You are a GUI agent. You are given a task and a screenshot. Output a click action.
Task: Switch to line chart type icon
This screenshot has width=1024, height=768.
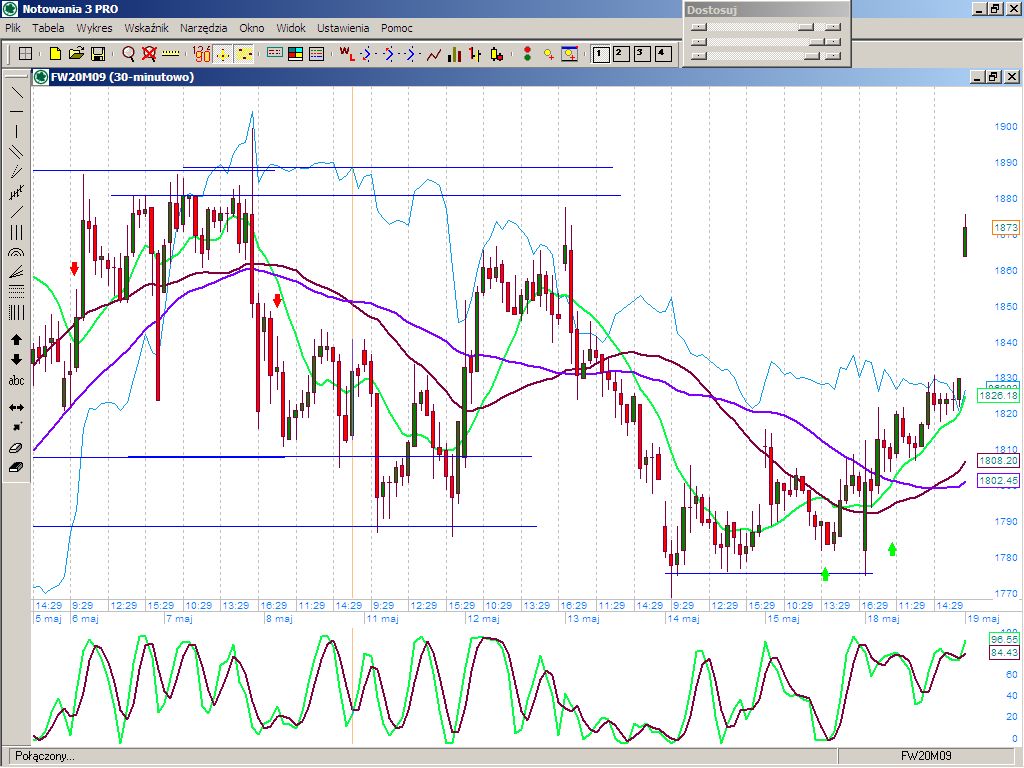(434, 53)
